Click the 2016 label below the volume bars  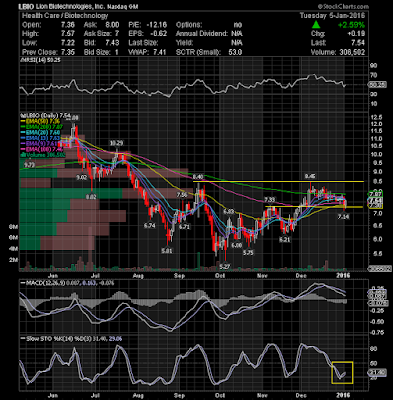pos(343,276)
